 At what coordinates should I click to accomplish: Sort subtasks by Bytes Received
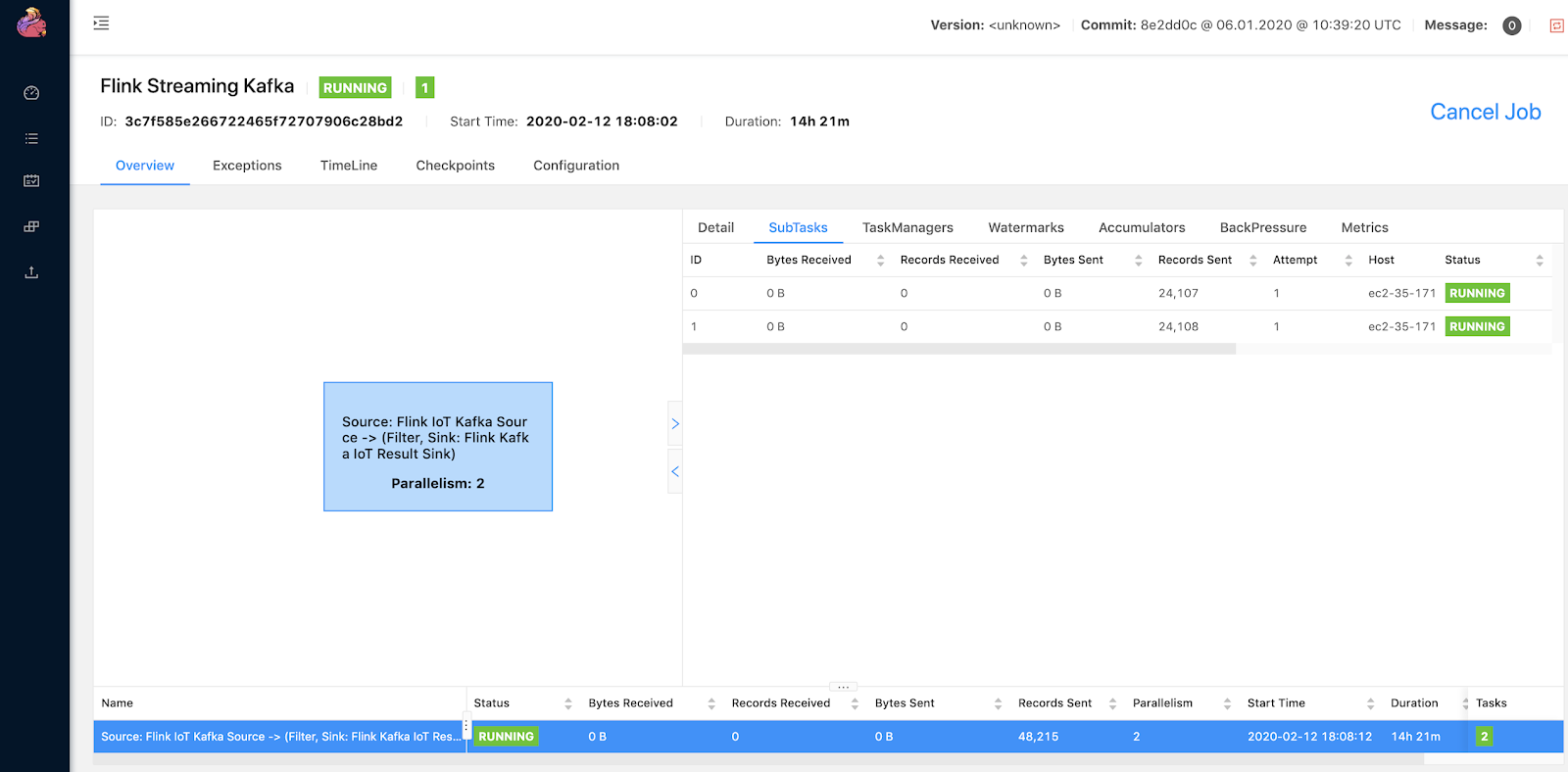(x=880, y=261)
